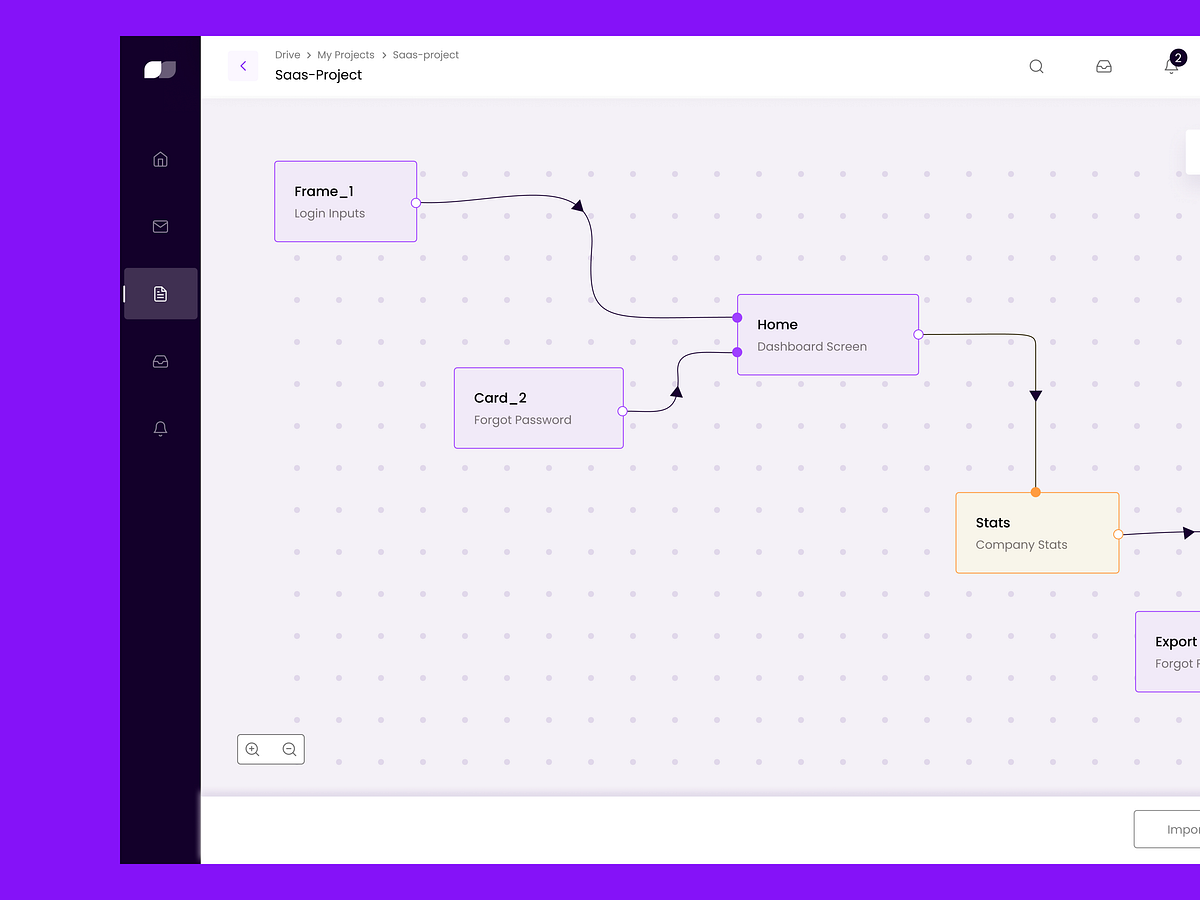This screenshot has height=900, width=1200.
Task: Open the Drive breadcrumb link
Action: point(287,55)
